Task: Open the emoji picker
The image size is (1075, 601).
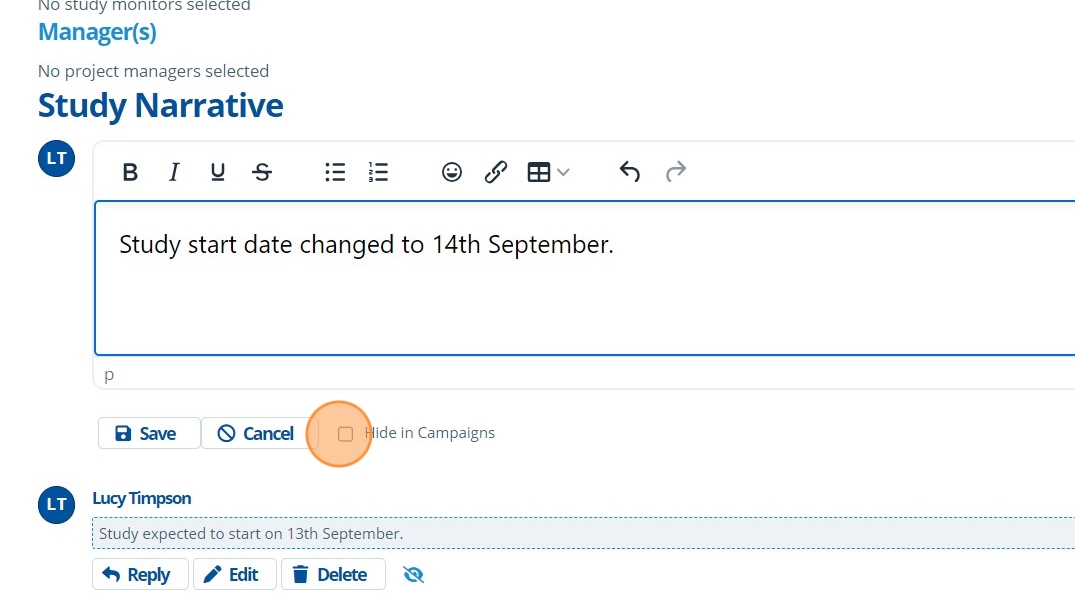Action: [x=452, y=172]
